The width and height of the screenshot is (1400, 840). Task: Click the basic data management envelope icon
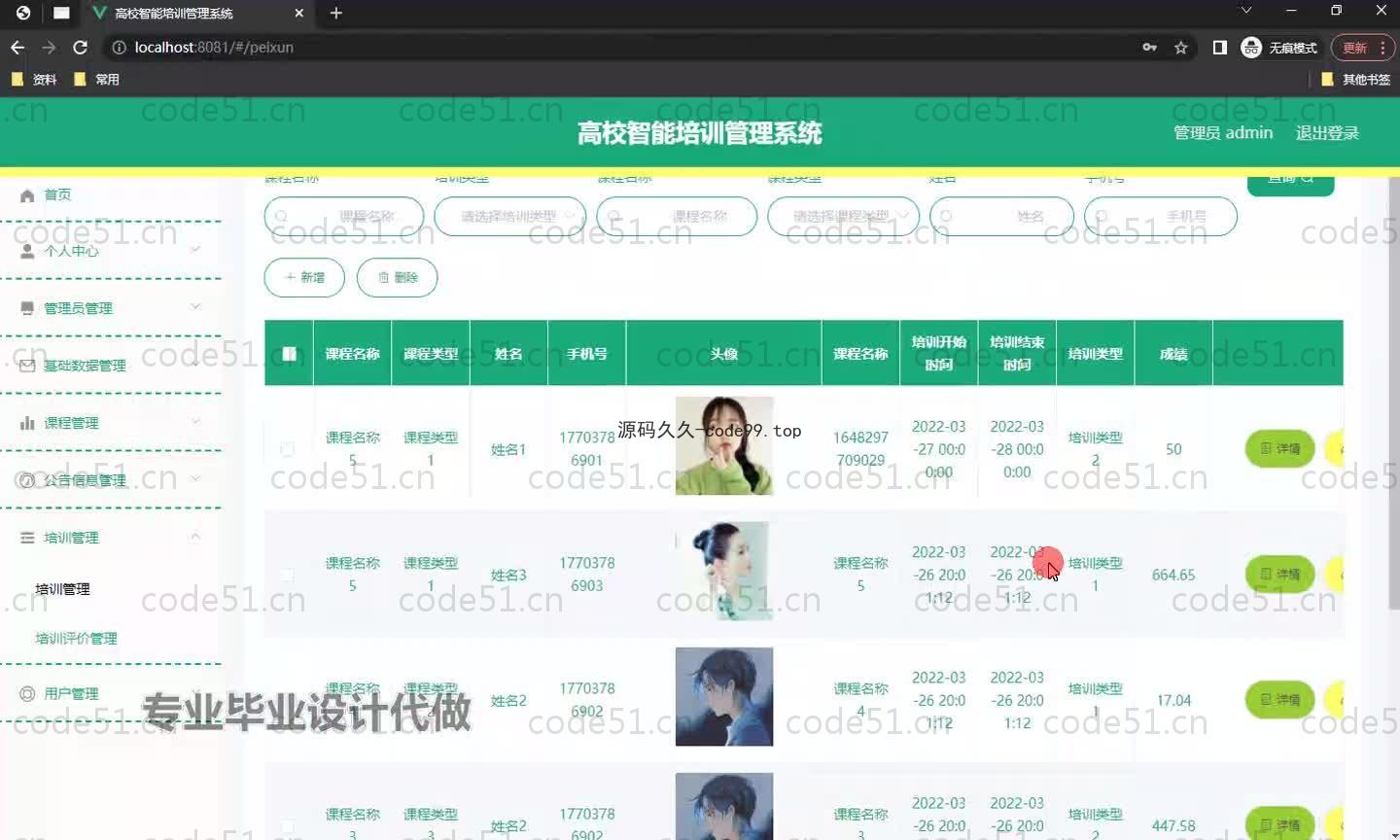point(27,366)
